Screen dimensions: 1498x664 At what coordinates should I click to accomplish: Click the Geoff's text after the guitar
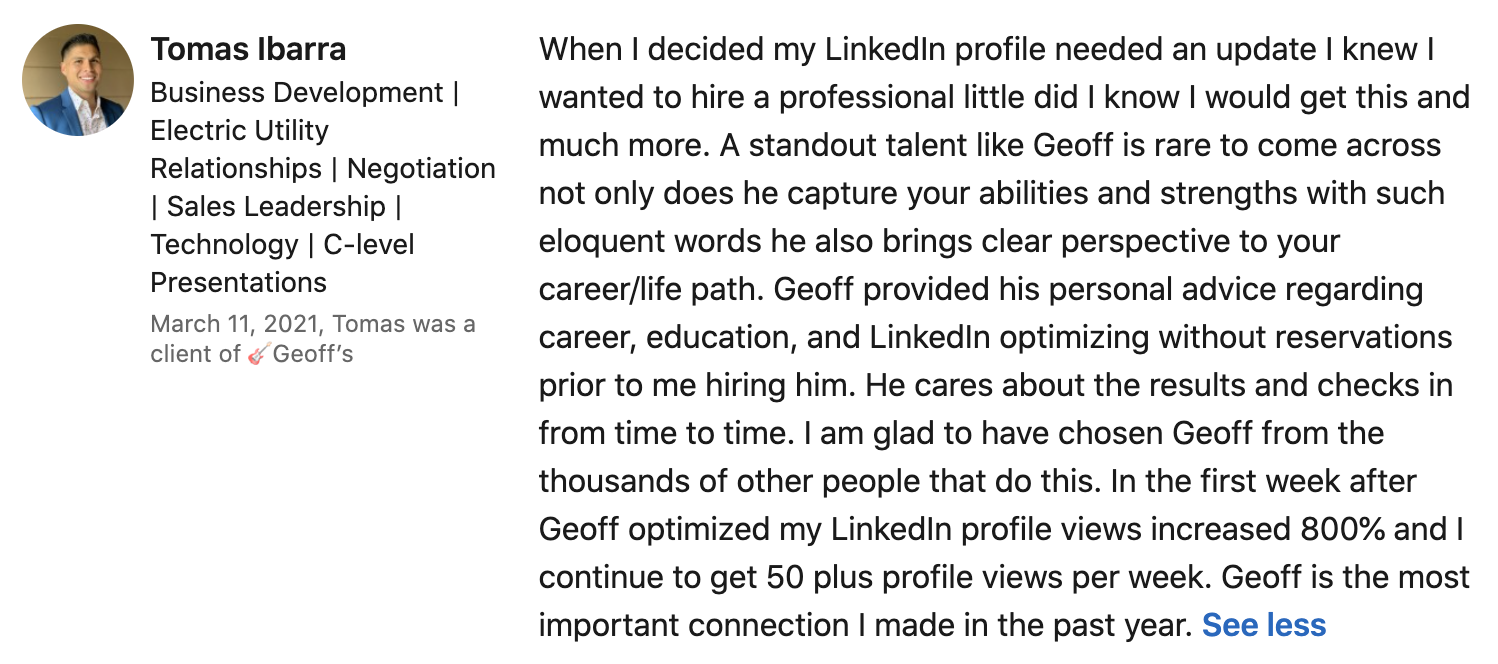pyautogui.click(x=313, y=354)
